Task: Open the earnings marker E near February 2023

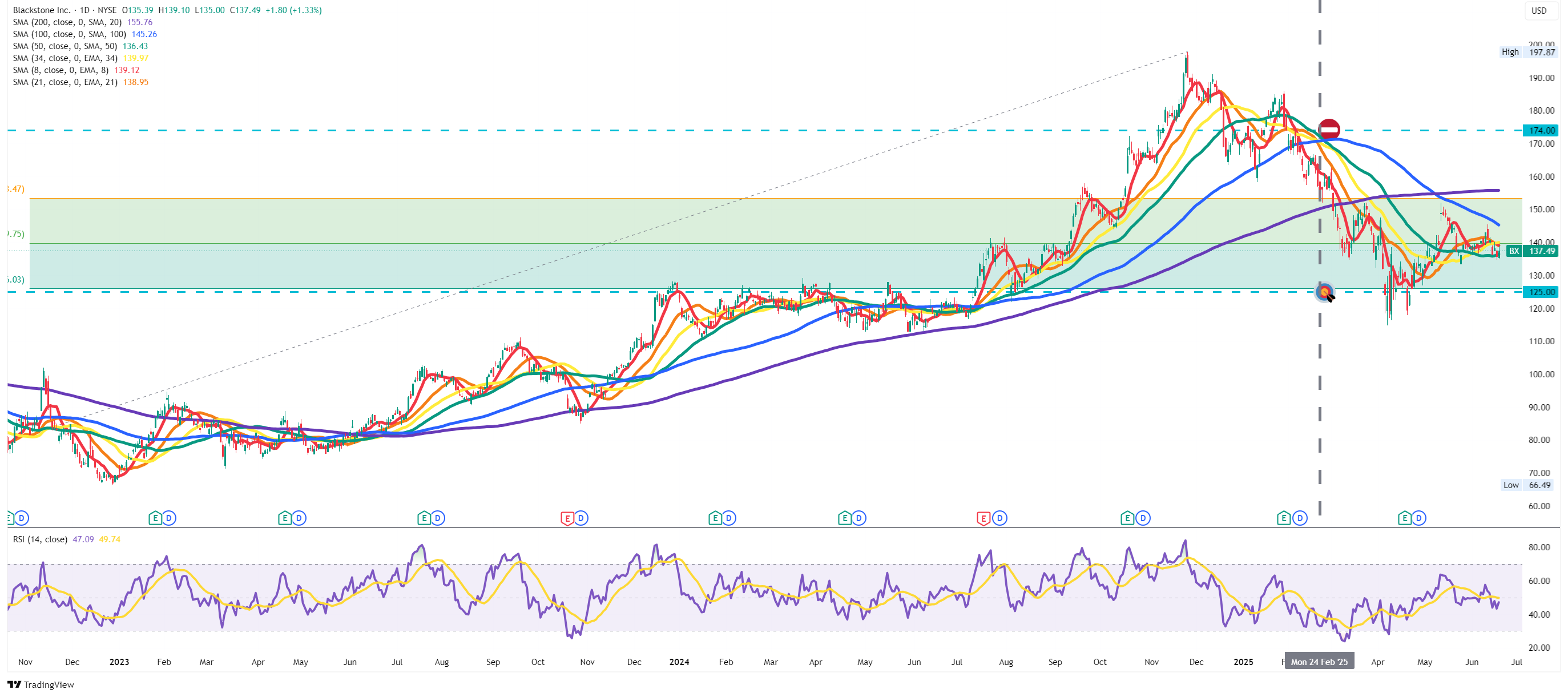Action: tap(155, 518)
